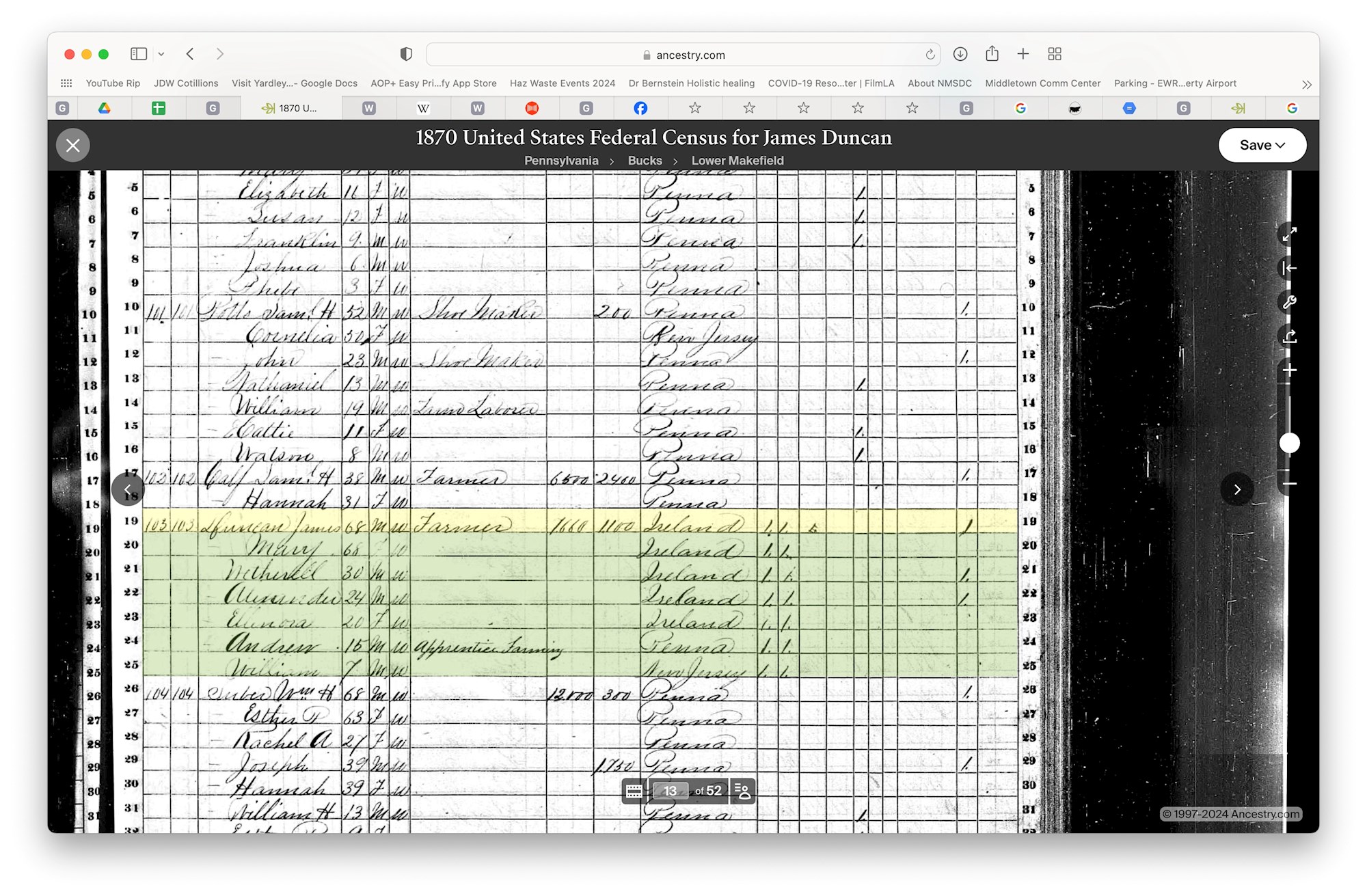This screenshot has width=1367, height=896.
Task: Switch to the Facebook tab
Action: pos(640,108)
